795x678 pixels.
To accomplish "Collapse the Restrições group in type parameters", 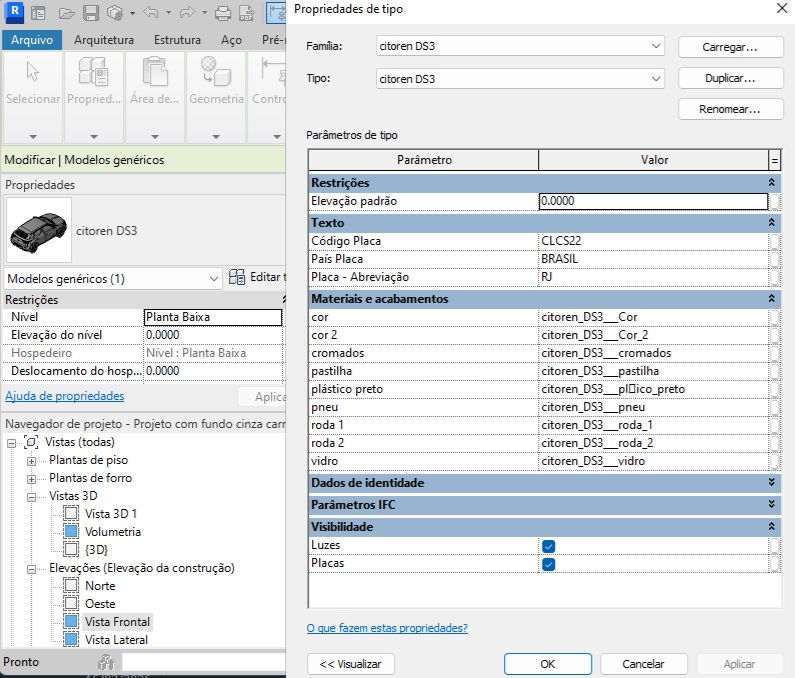I will [x=771, y=182].
